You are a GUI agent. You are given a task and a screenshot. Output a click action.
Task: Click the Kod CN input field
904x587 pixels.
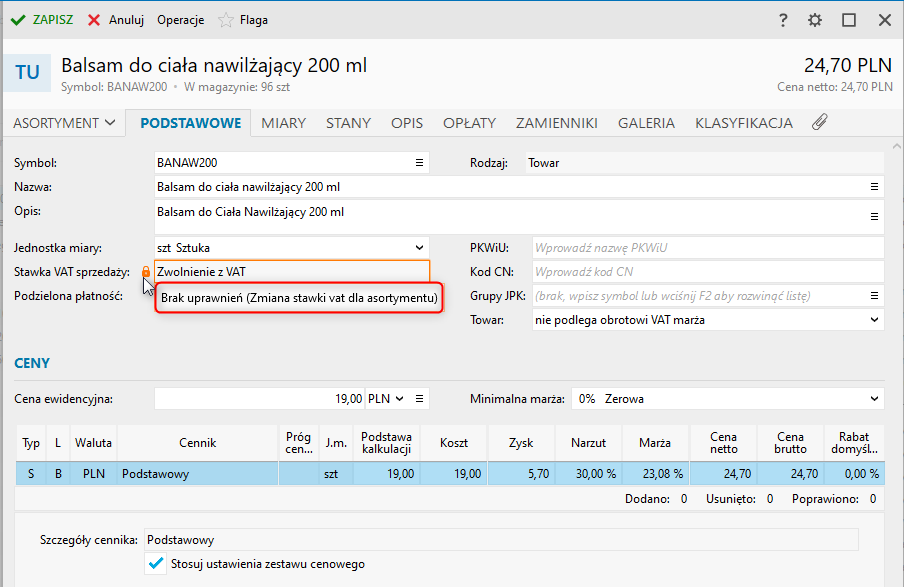tap(708, 272)
